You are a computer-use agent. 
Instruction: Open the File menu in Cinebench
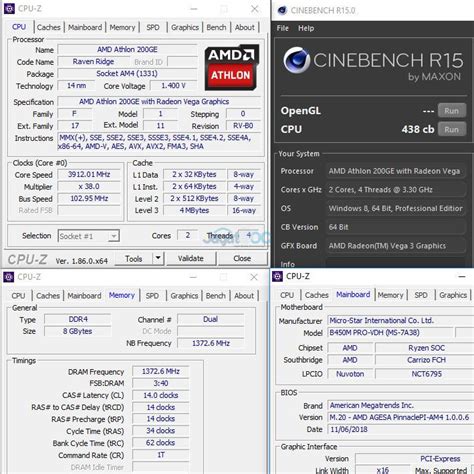(283, 28)
